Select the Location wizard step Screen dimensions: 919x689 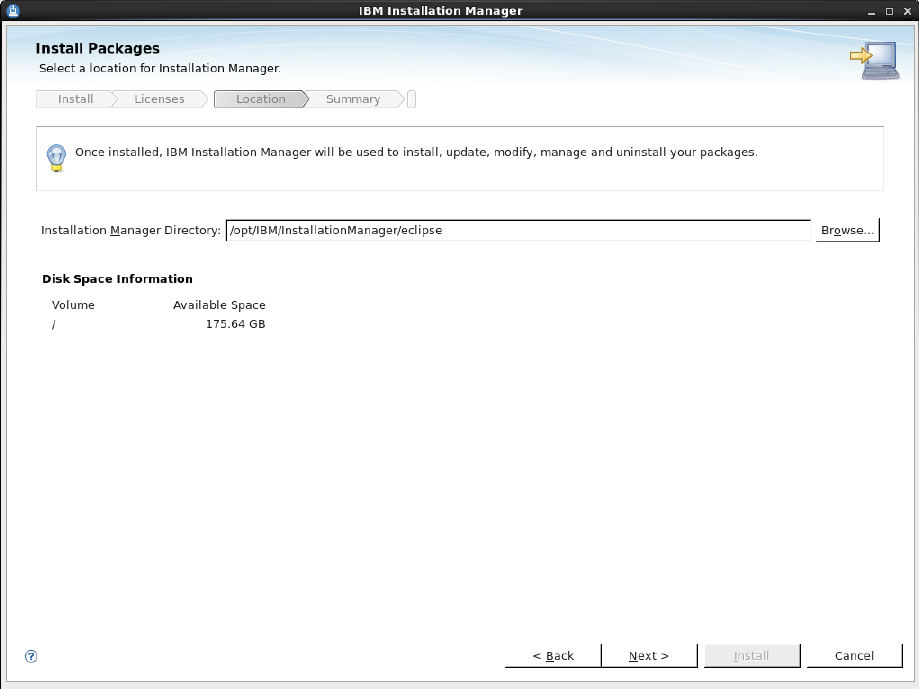260,99
